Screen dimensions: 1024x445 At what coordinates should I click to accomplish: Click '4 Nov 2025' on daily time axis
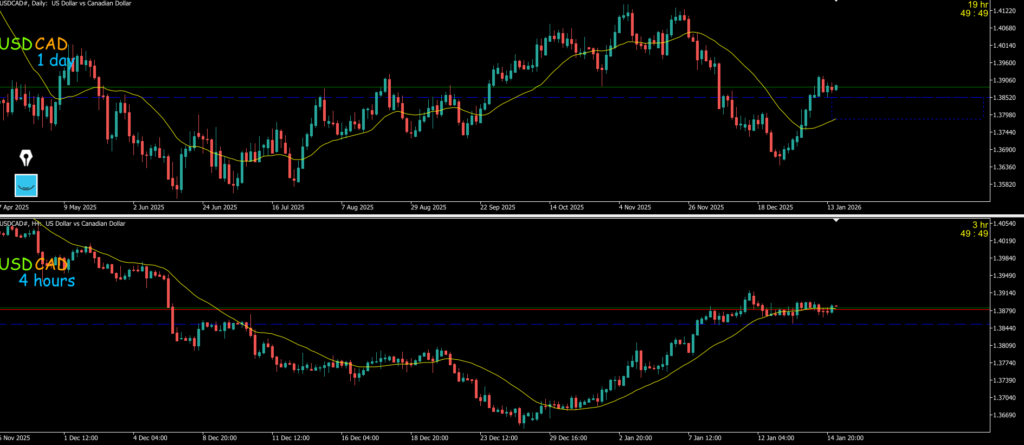tap(635, 208)
